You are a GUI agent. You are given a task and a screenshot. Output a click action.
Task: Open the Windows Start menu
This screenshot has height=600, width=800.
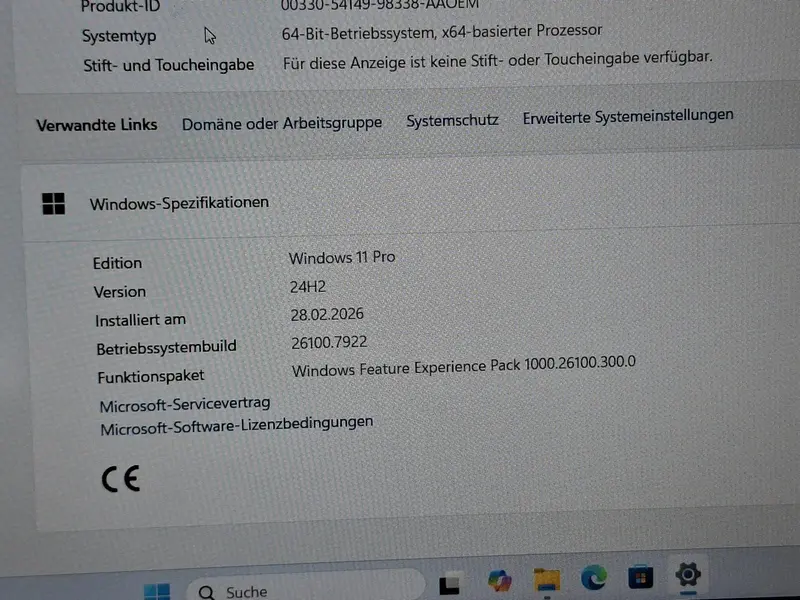157,592
